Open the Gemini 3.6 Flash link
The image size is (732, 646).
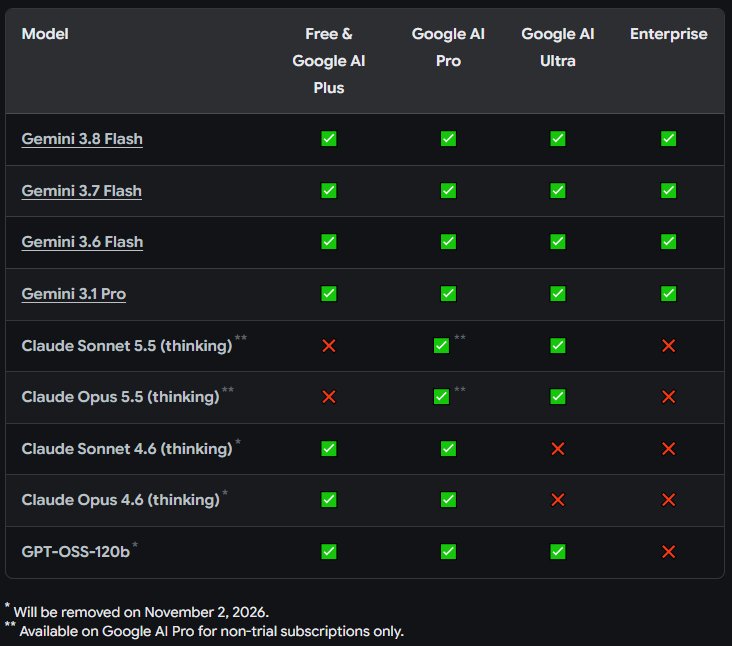tap(82, 242)
